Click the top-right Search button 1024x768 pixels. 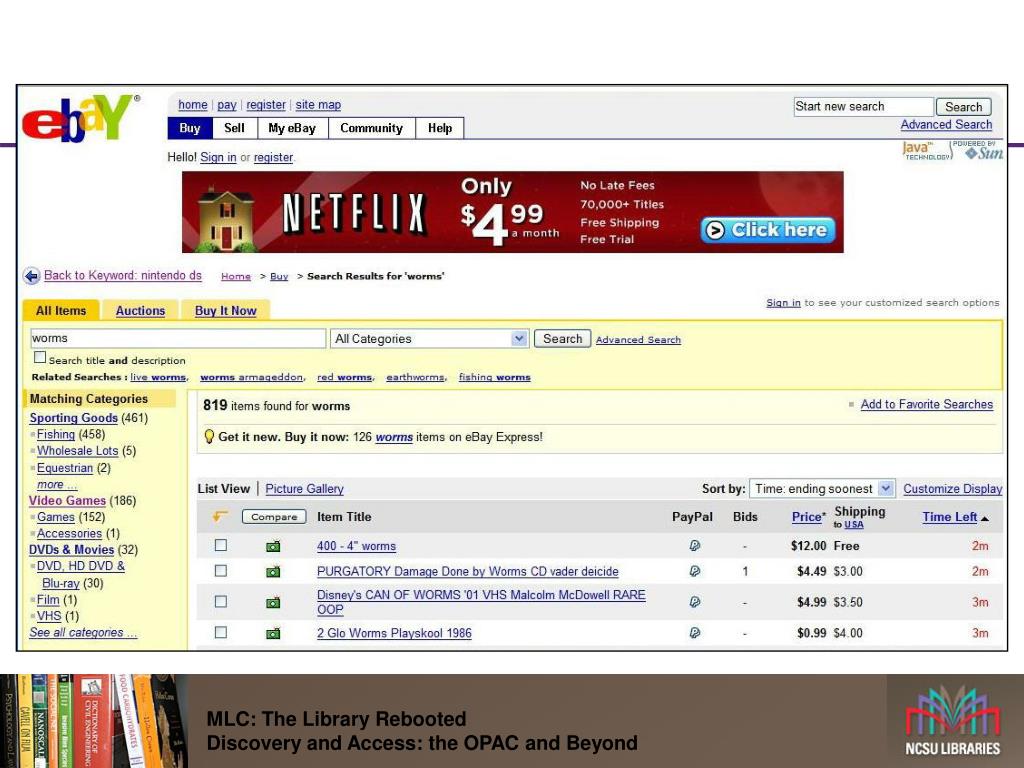963,106
